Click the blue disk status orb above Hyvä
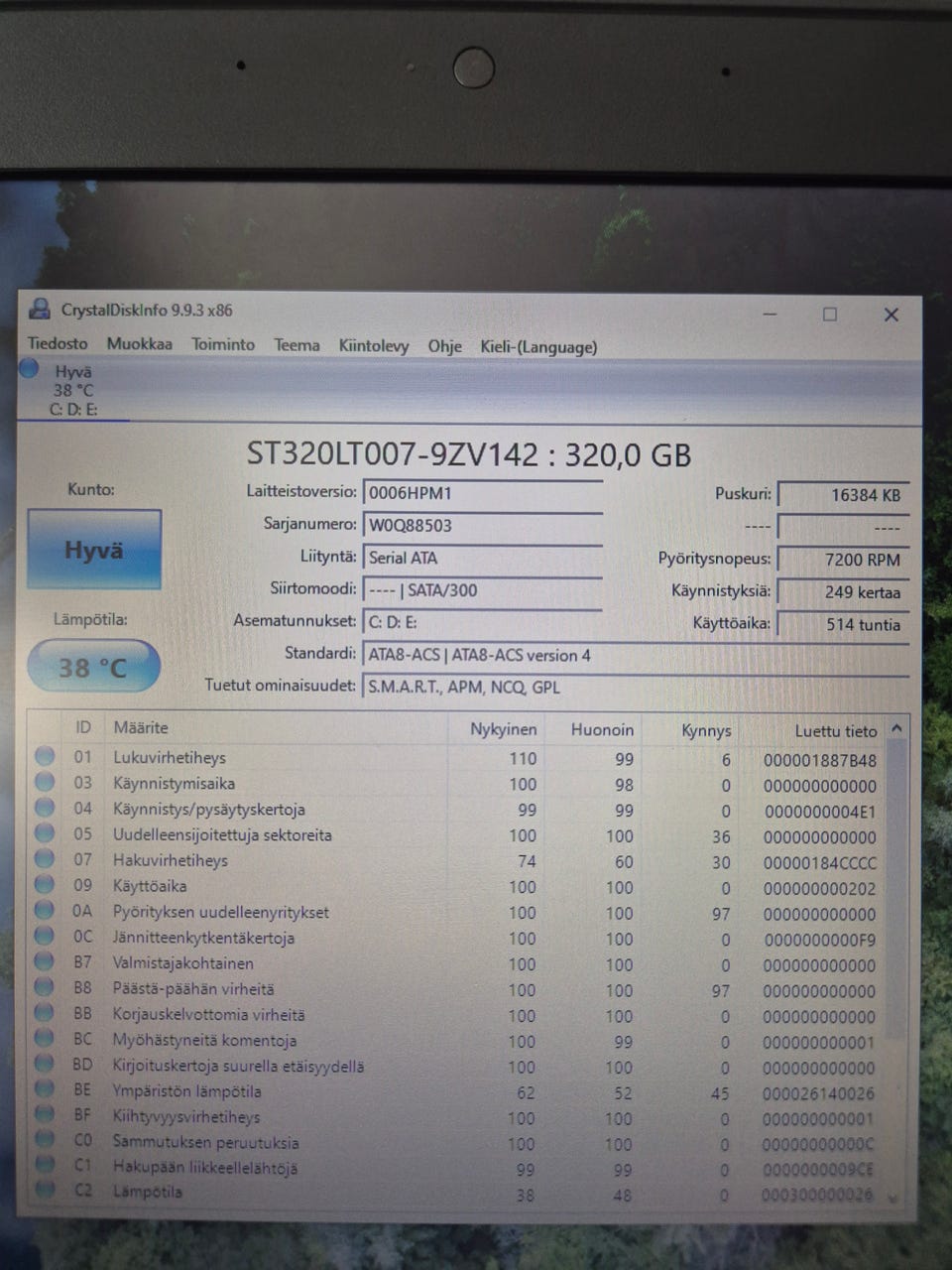Viewport: 952px width, 1270px height. 29,369
